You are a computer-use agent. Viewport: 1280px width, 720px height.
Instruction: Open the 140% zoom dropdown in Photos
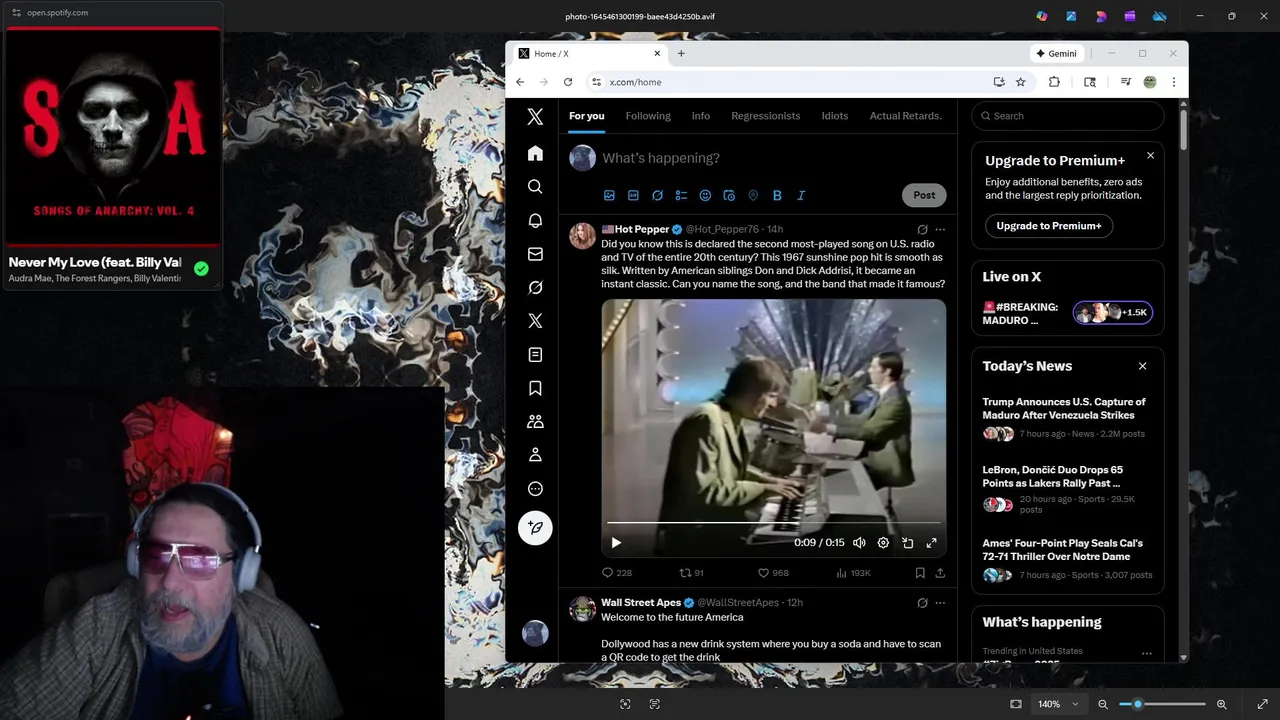pyautogui.click(x=1058, y=704)
